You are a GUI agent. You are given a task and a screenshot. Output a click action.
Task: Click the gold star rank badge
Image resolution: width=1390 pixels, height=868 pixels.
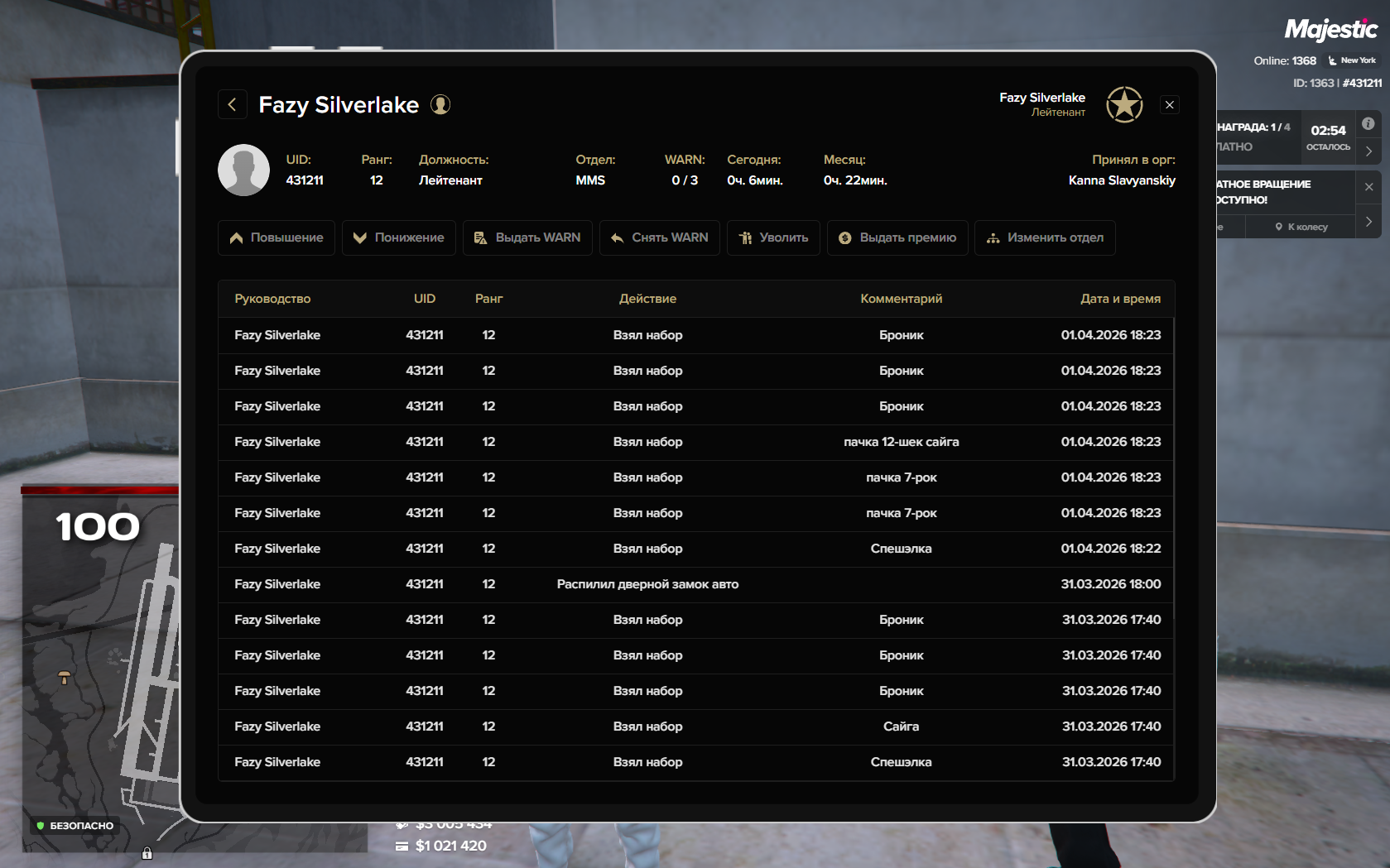pyautogui.click(x=1124, y=105)
